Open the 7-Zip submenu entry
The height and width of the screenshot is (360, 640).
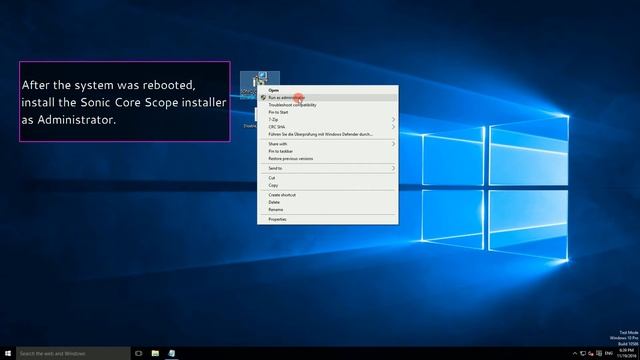(328, 120)
